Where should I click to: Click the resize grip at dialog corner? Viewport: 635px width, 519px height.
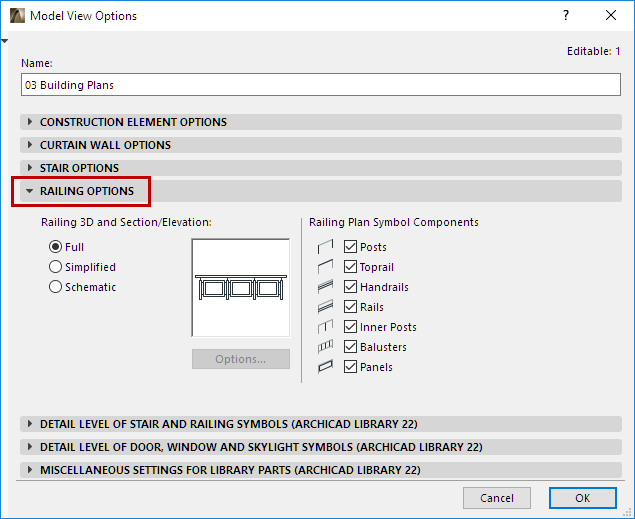pos(627,512)
